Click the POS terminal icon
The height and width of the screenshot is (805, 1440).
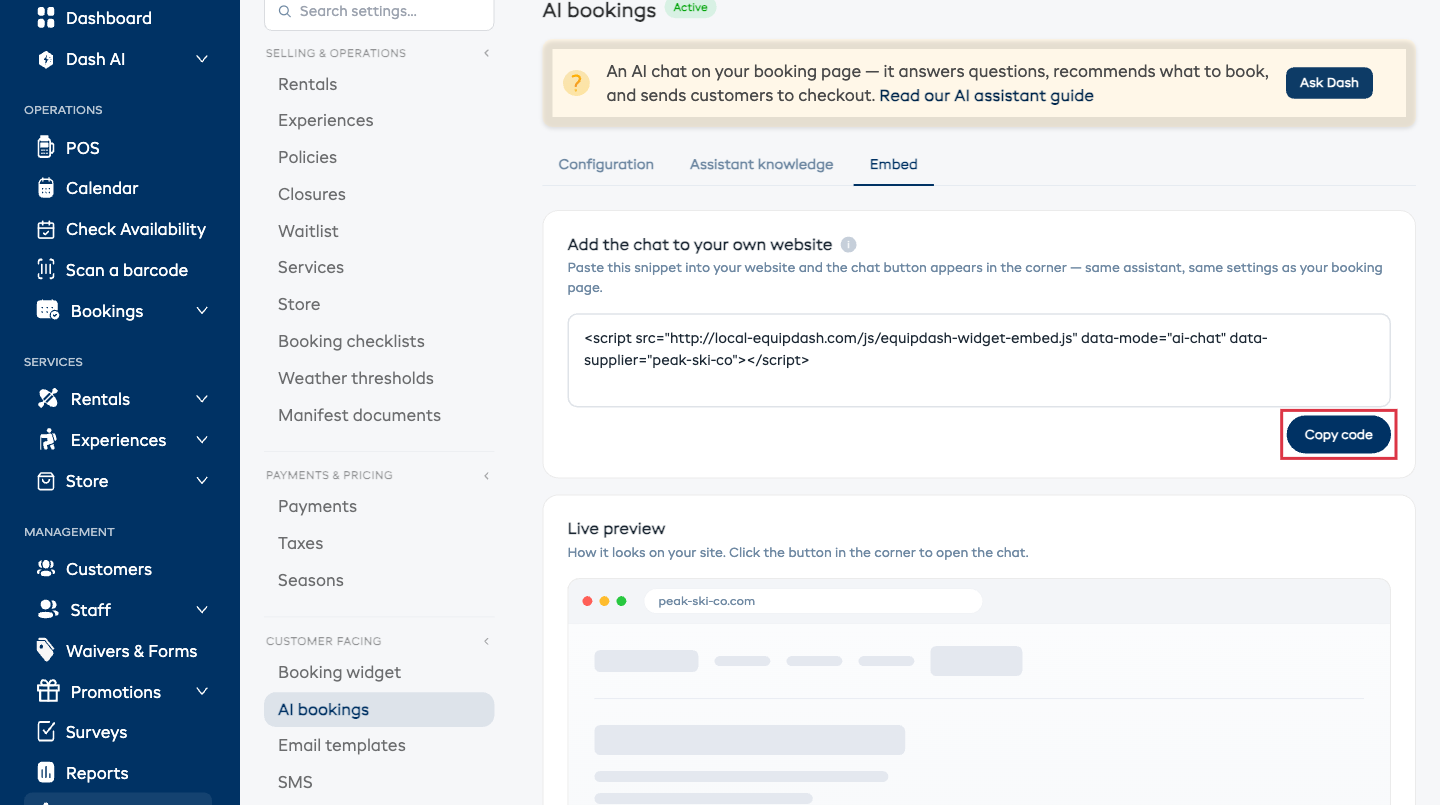tap(46, 147)
